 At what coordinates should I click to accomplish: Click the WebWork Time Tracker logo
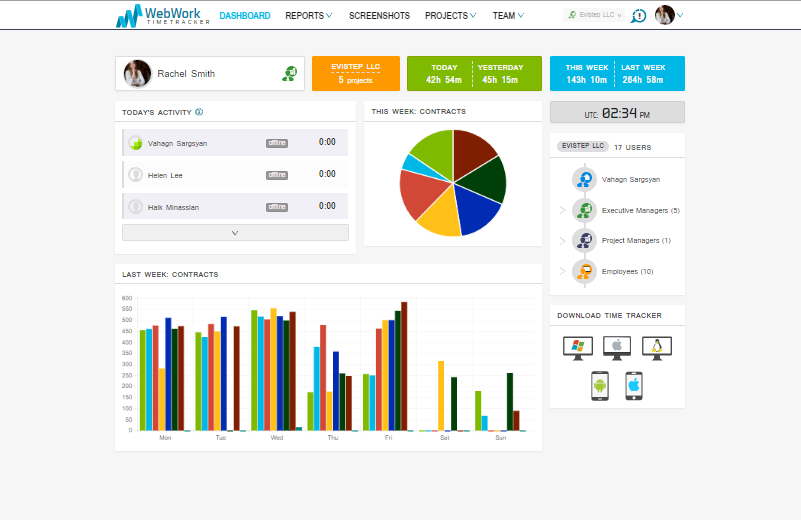[x=162, y=16]
